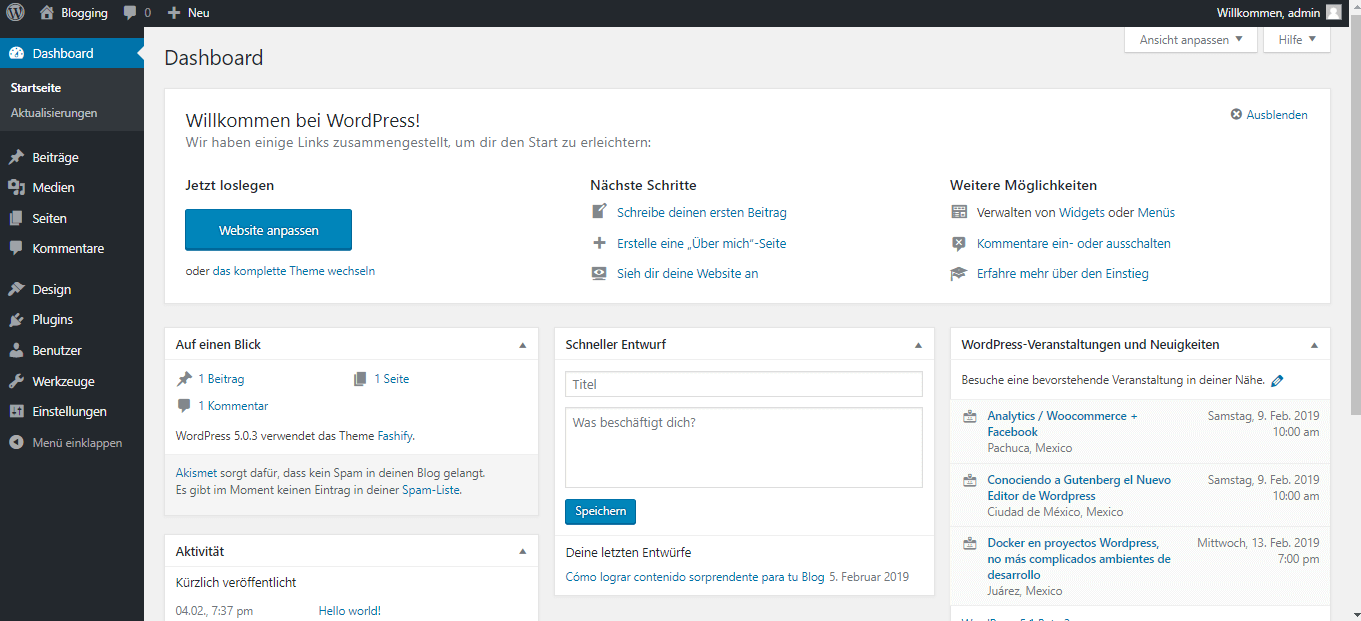The width and height of the screenshot is (1361, 621).
Task: Open draft 'Cómo lograr contenido sorprendente para tu Blog'
Action: pos(695,577)
